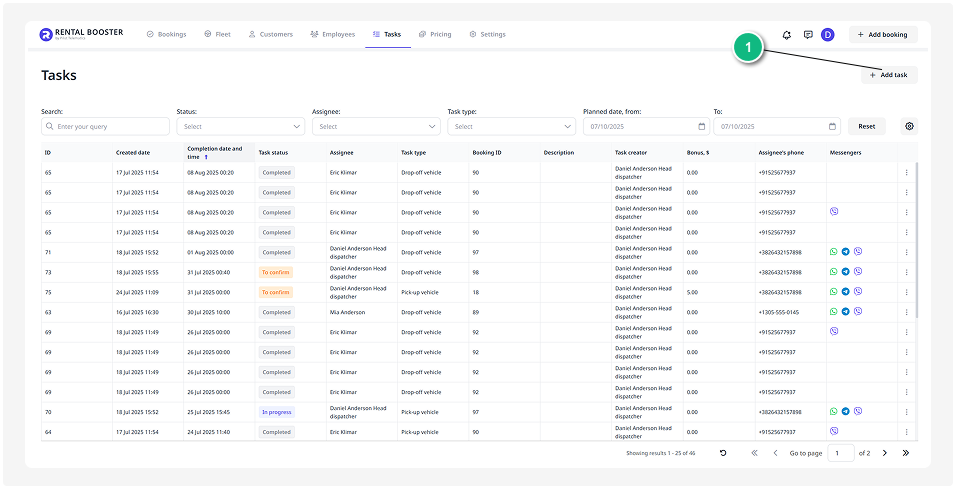956x489 pixels.
Task: Jump to last page double-arrow
Action: [906, 453]
